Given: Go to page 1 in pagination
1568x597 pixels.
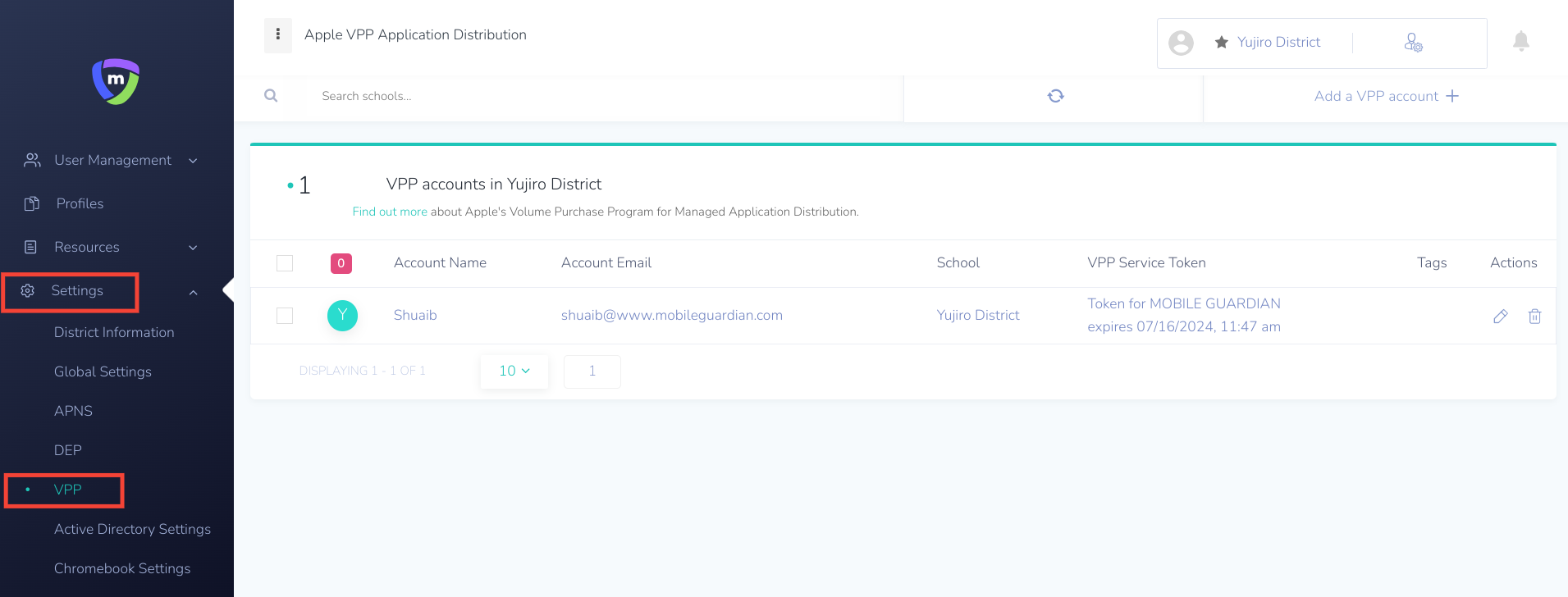Looking at the screenshot, I should click(592, 371).
